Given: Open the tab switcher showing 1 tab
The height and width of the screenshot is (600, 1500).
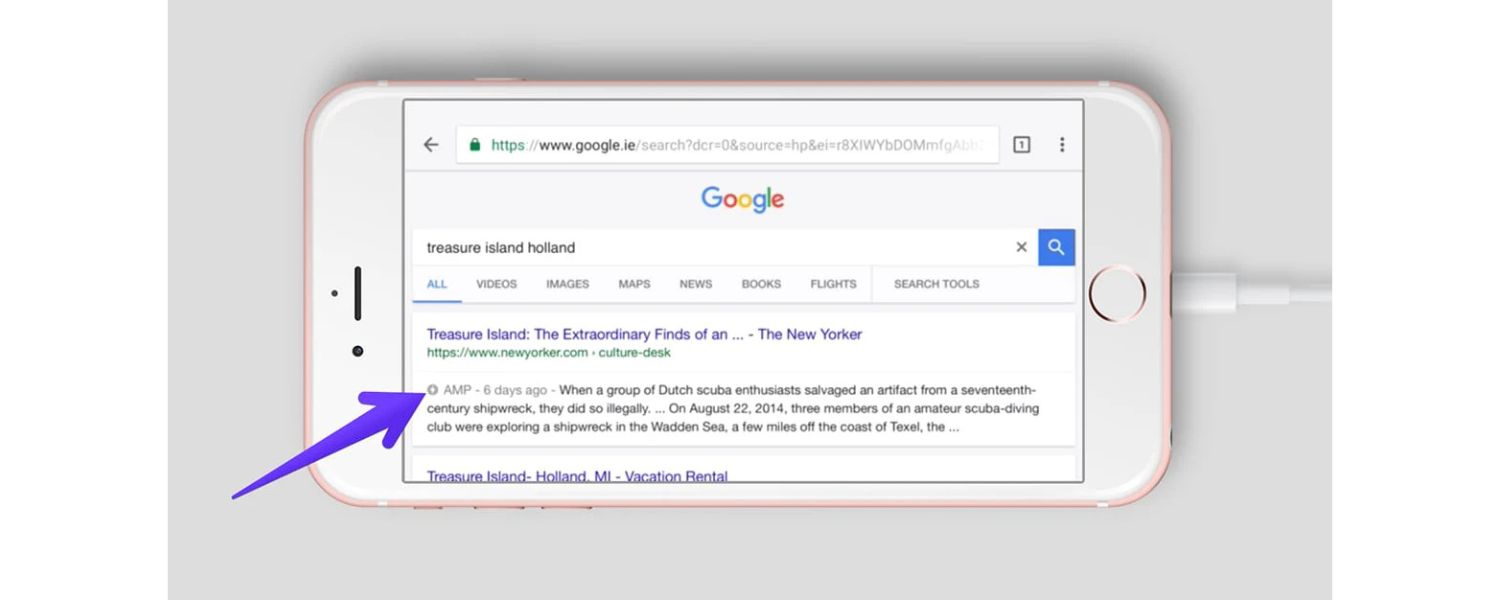Looking at the screenshot, I should pos(1021,145).
